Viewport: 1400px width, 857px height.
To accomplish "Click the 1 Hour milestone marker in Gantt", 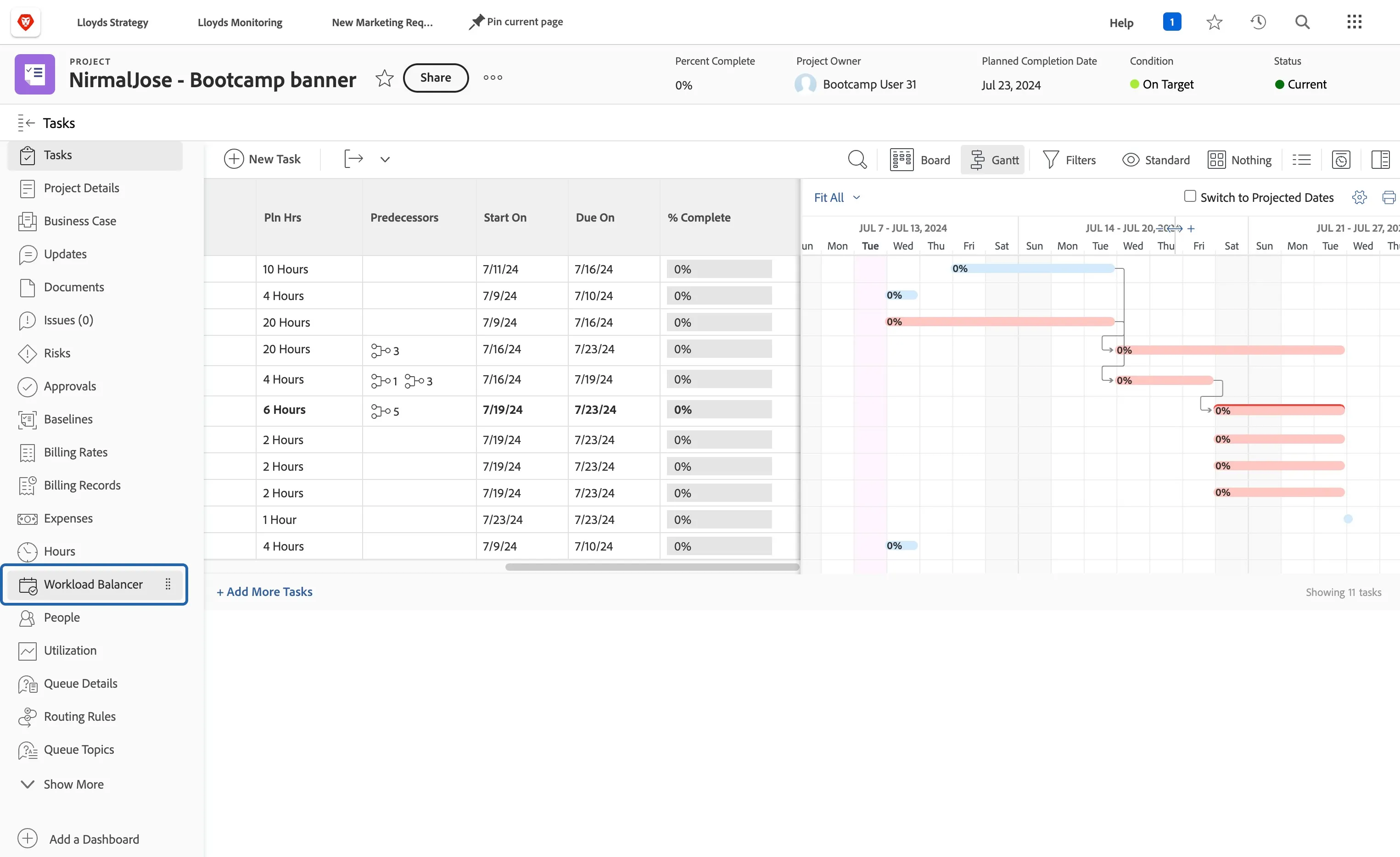I will pyautogui.click(x=1348, y=519).
